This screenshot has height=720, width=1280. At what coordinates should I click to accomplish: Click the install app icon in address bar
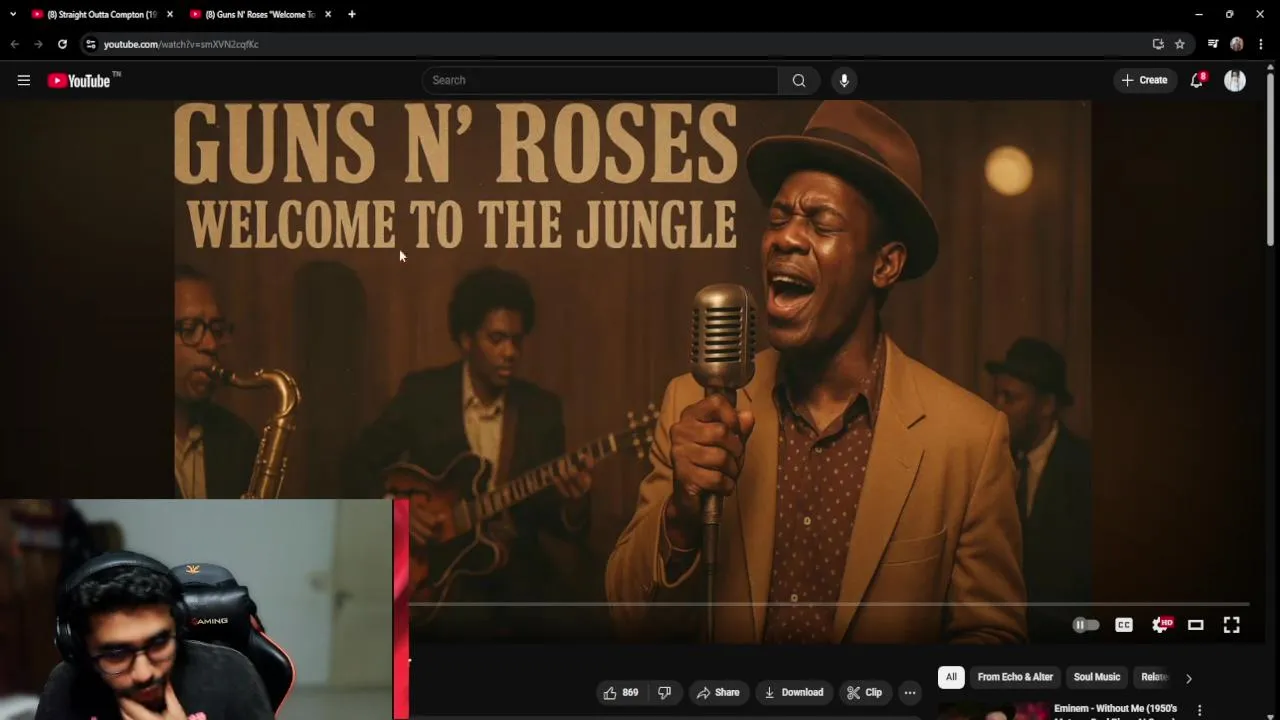[1158, 44]
